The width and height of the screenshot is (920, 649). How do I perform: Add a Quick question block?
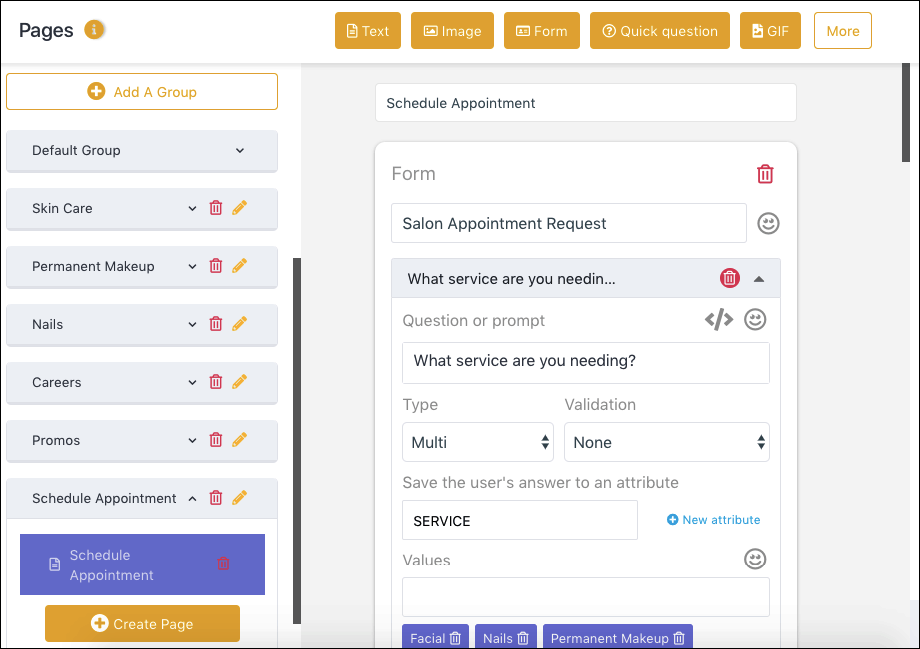pyautogui.click(x=659, y=31)
